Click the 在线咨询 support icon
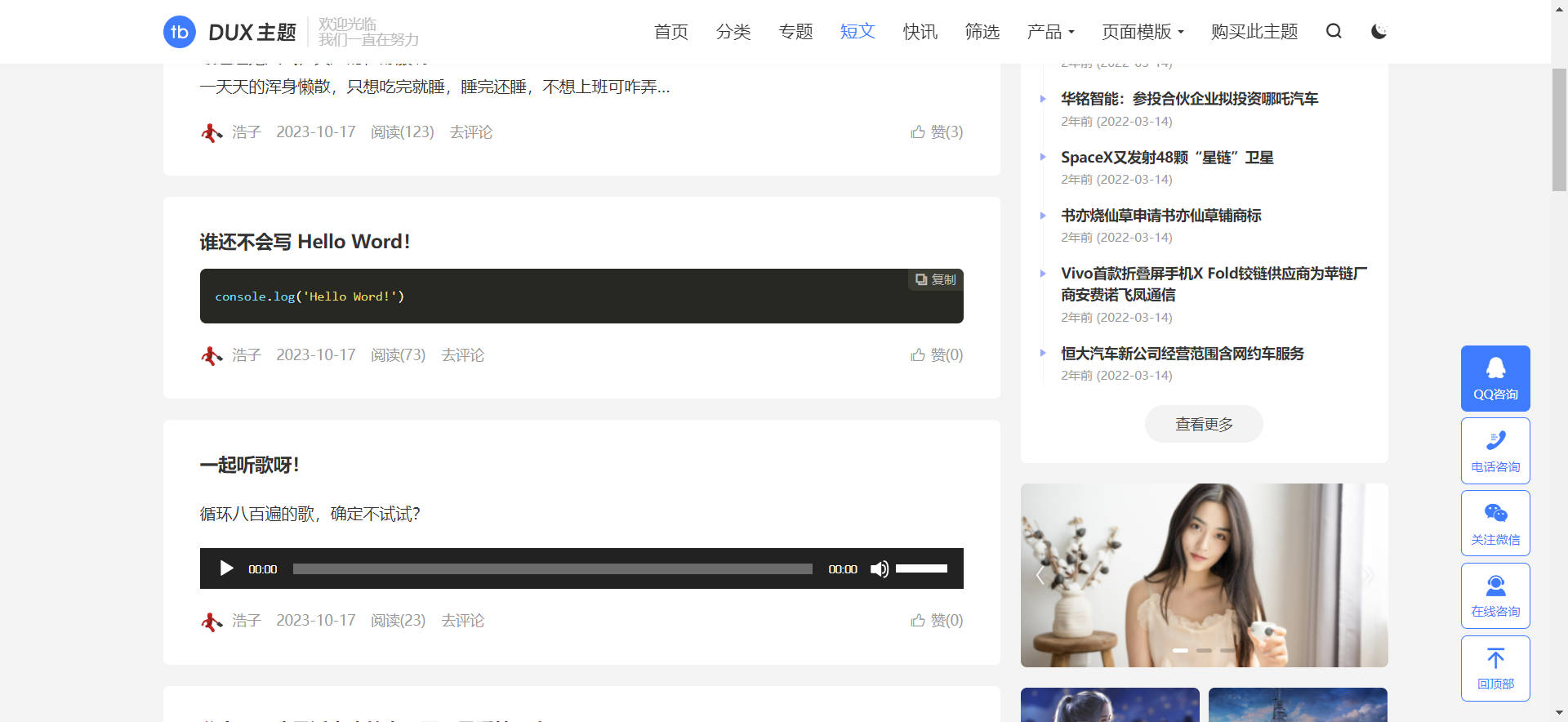 click(x=1494, y=586)
